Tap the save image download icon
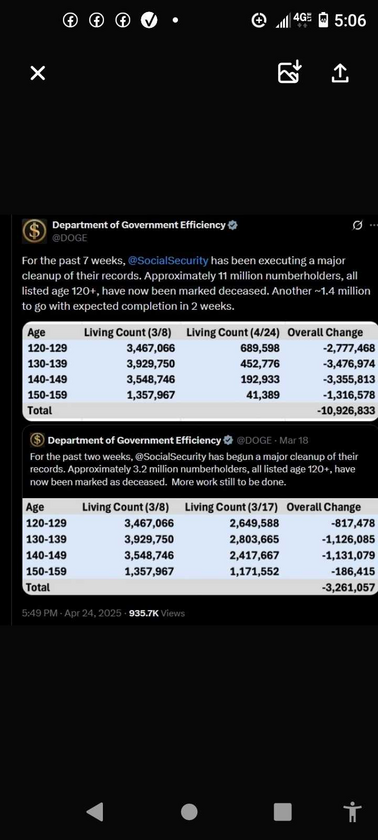 point(290,72)
